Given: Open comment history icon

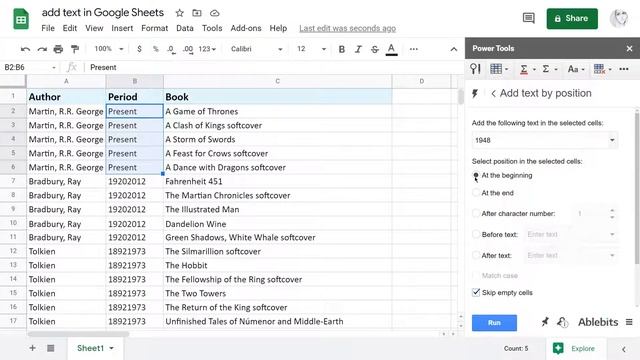Looking at the screenshot, I should (x=529, y=18).
